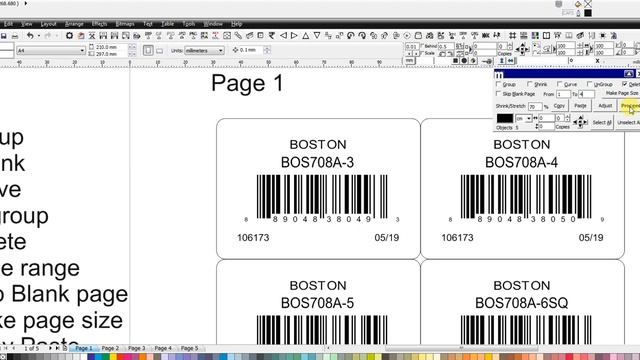Switch to Page 3 tab
Viewport: 640px width, 360px height.
pyautogui.click(x=137, y=348)
